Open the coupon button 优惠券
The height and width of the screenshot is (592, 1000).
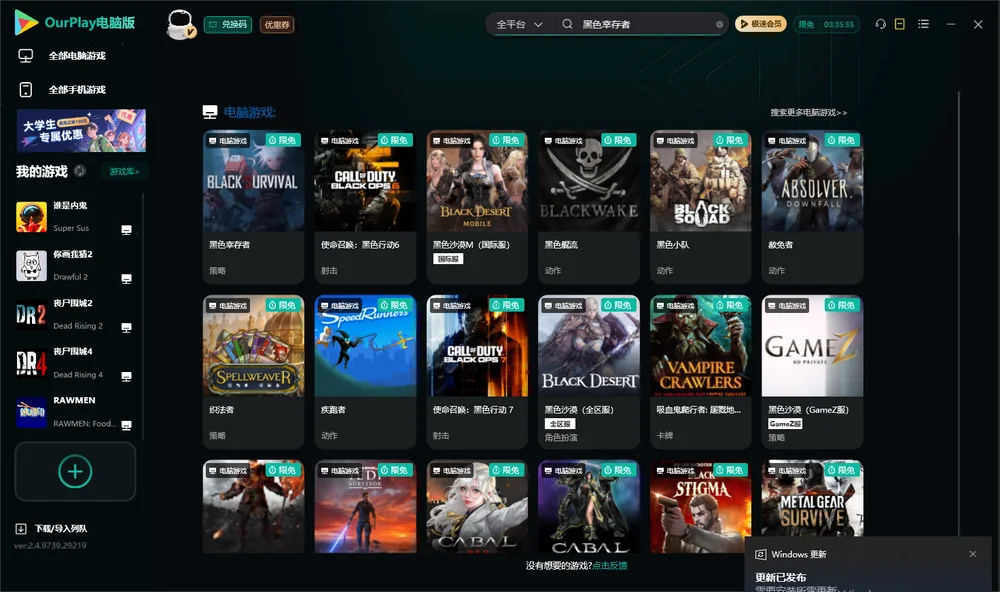(277, 24)
